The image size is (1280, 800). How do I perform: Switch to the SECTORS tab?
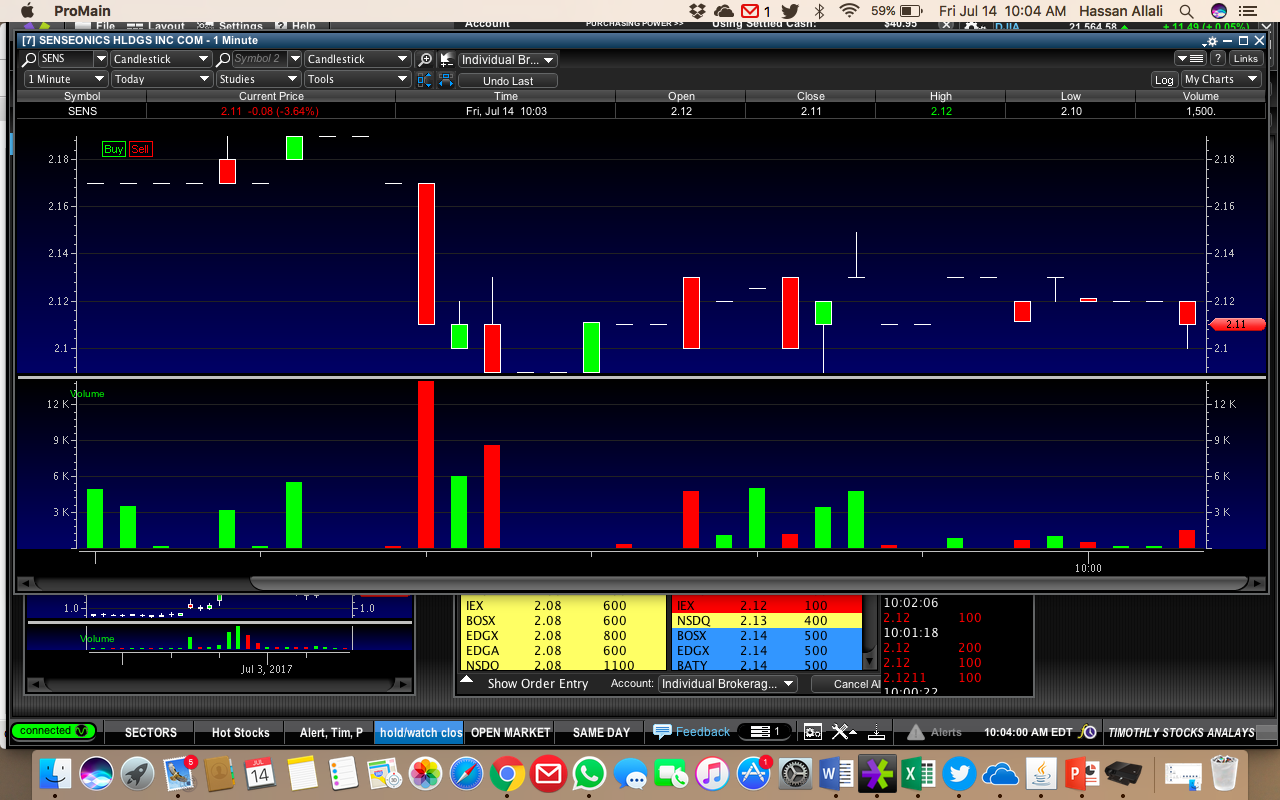[x=151, y=732]
